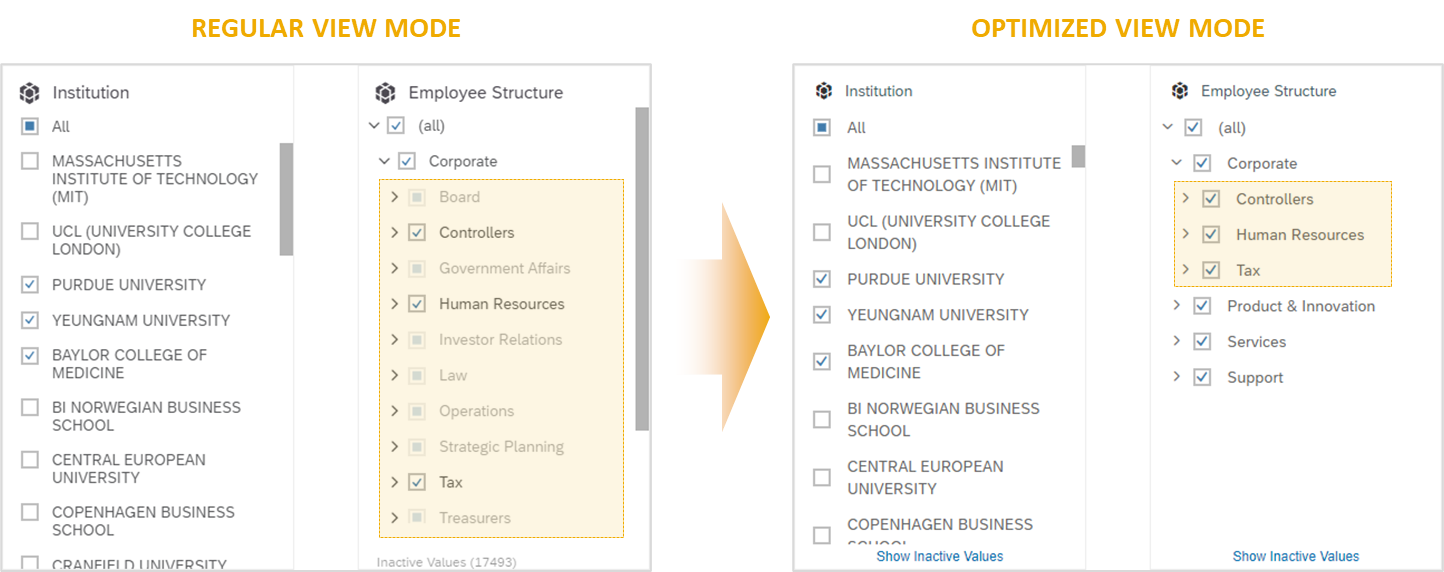Select Support item in Employee Structure
The width and height of the screenshot is (1444, 572).
pyautogui.click(x=1255, y=377)
